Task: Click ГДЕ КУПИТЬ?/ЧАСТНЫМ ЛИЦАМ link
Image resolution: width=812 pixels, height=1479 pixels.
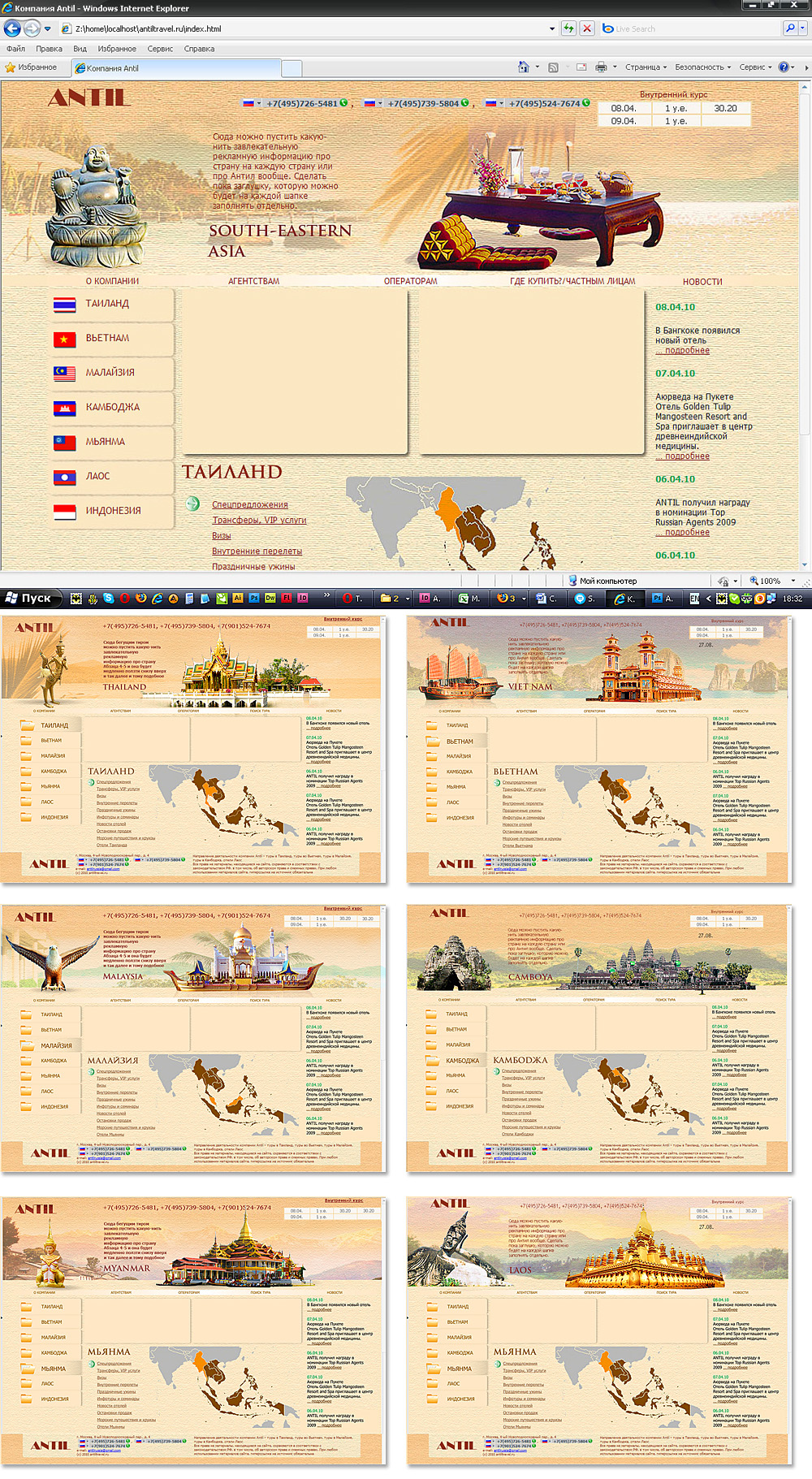Action: (x=572, y=281)
